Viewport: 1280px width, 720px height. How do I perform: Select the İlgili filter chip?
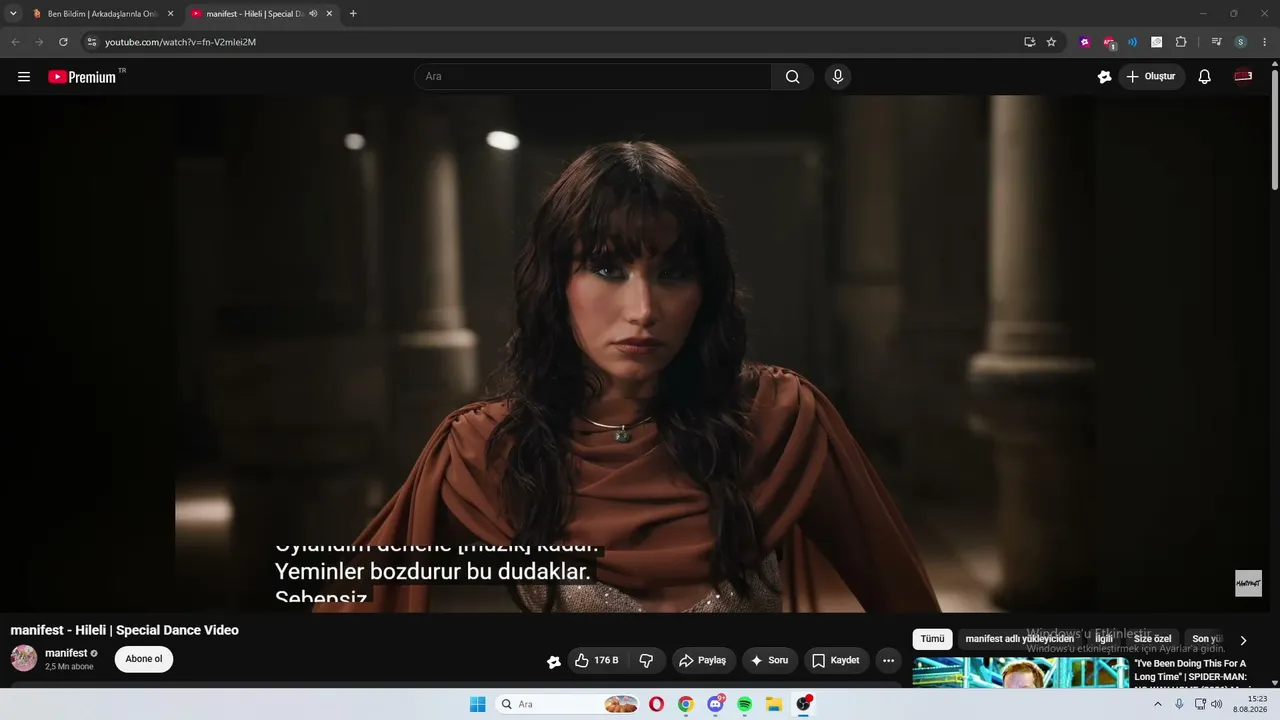[1104, 639]
